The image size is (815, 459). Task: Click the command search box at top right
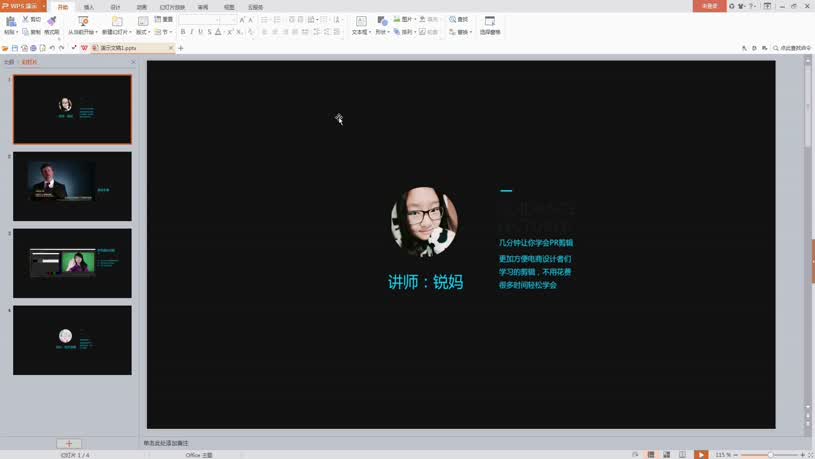pos(792,48)
